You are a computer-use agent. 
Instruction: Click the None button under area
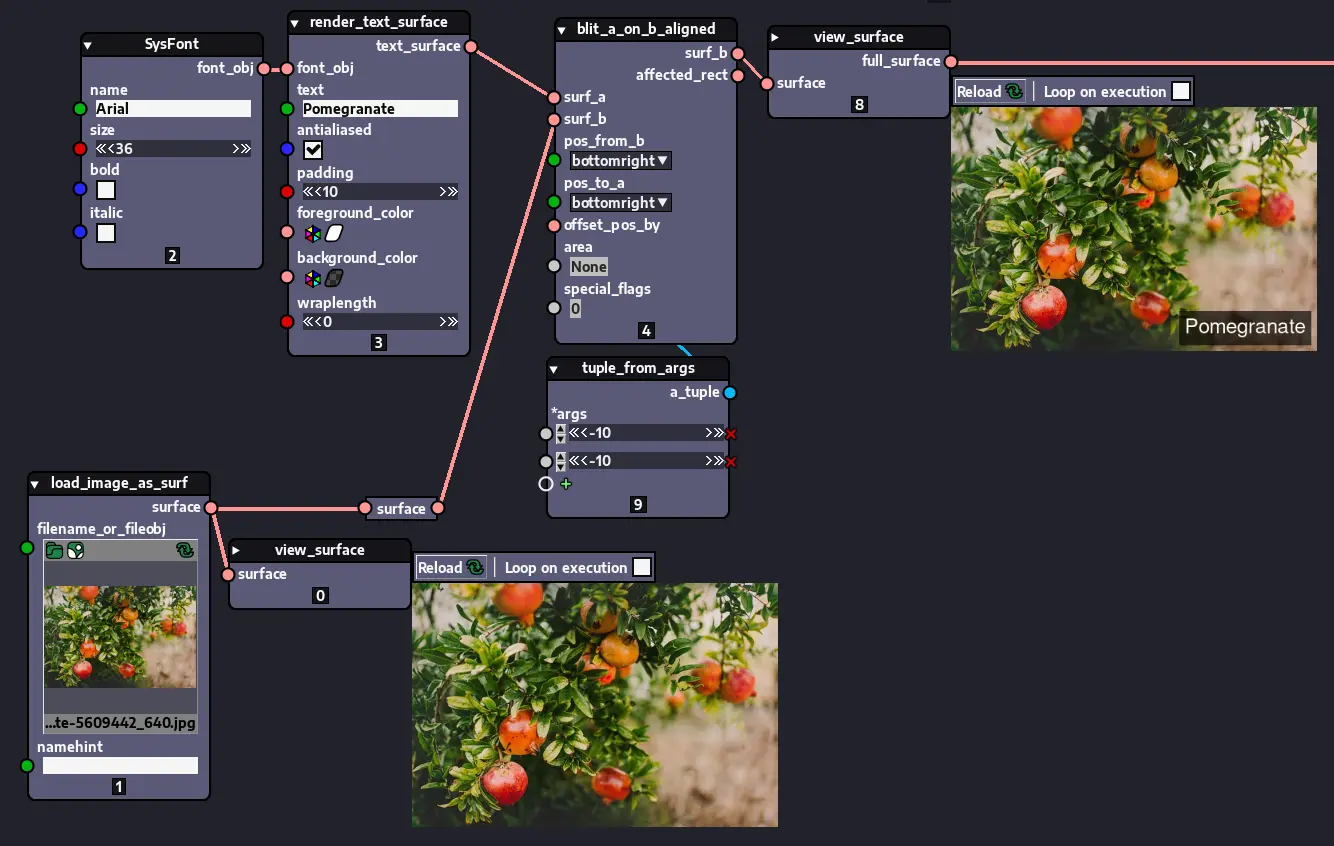click(x=589, y=267)
